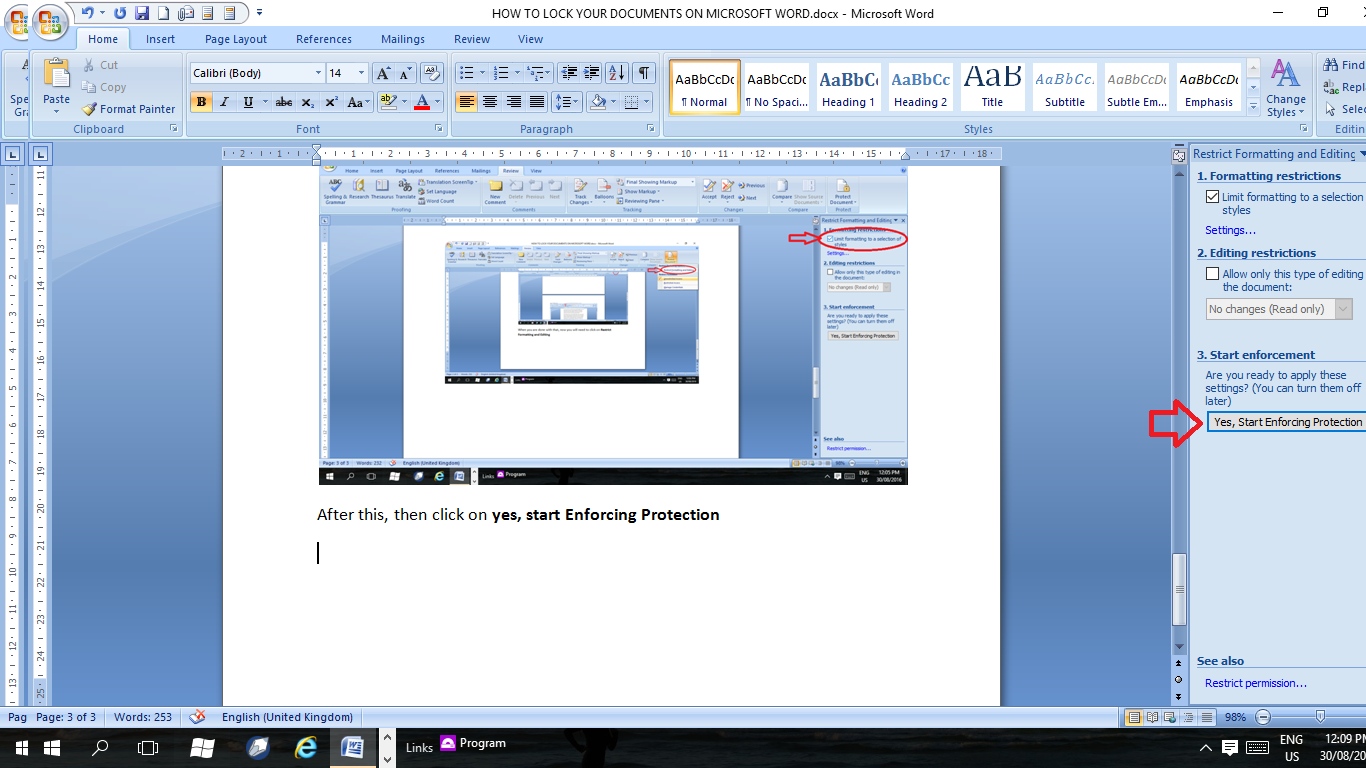1366x768 pixels.
Task: Open formatting restrictions Settings link
Action: 1230,230
